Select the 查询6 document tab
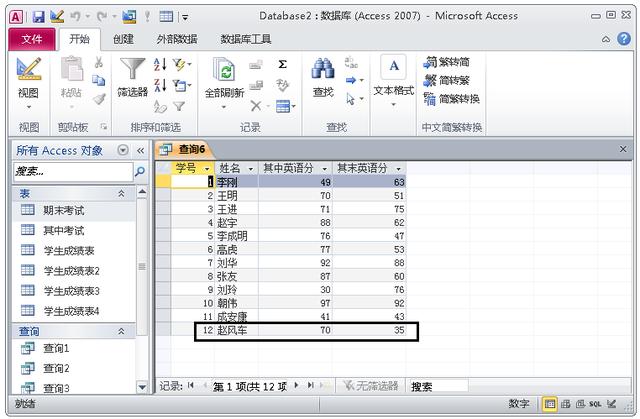 point(184,150)
